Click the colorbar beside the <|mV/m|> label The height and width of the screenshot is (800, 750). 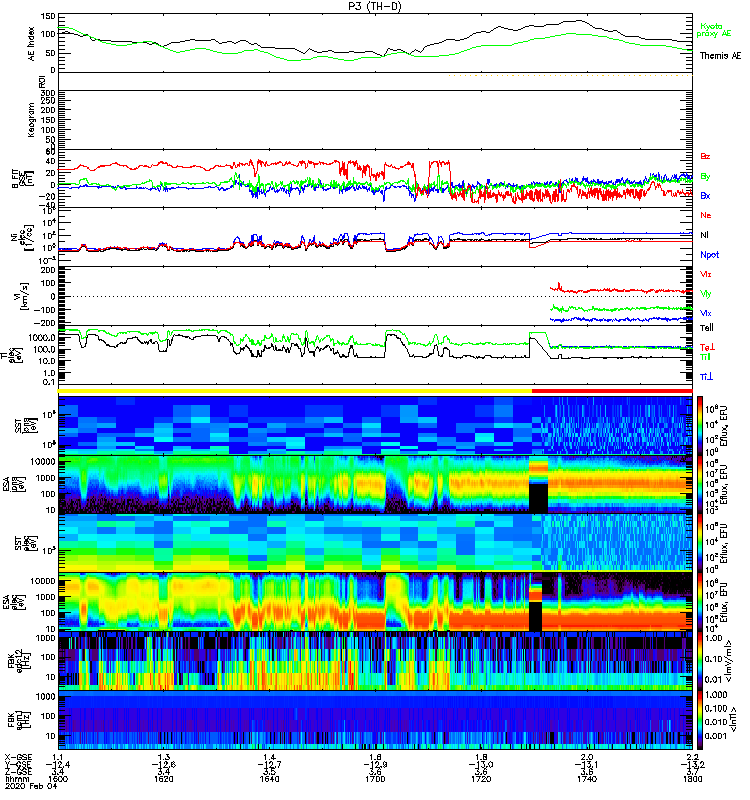click(699, 661)
